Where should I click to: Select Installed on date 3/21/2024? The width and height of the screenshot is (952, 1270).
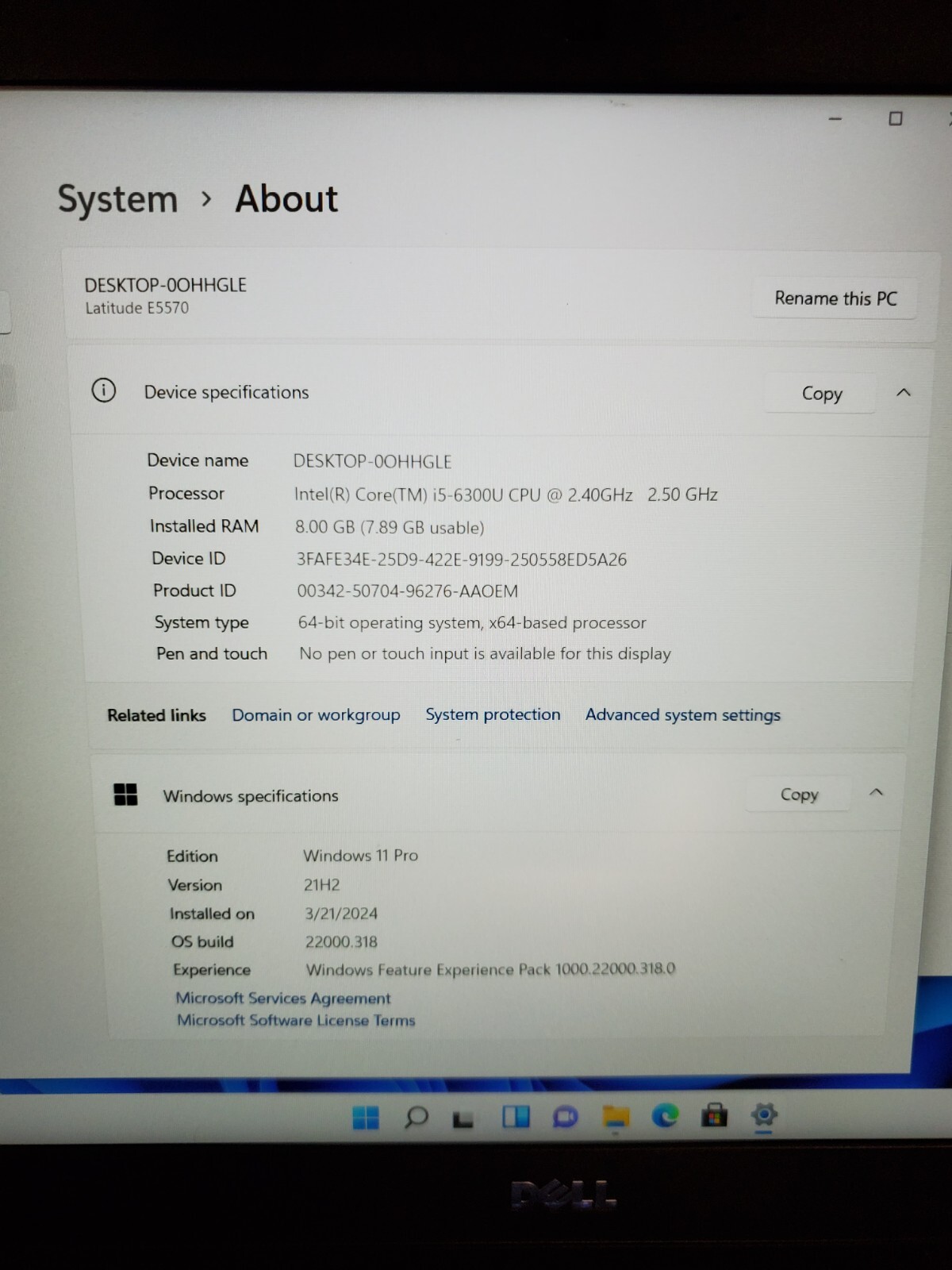tap(341, 914)
